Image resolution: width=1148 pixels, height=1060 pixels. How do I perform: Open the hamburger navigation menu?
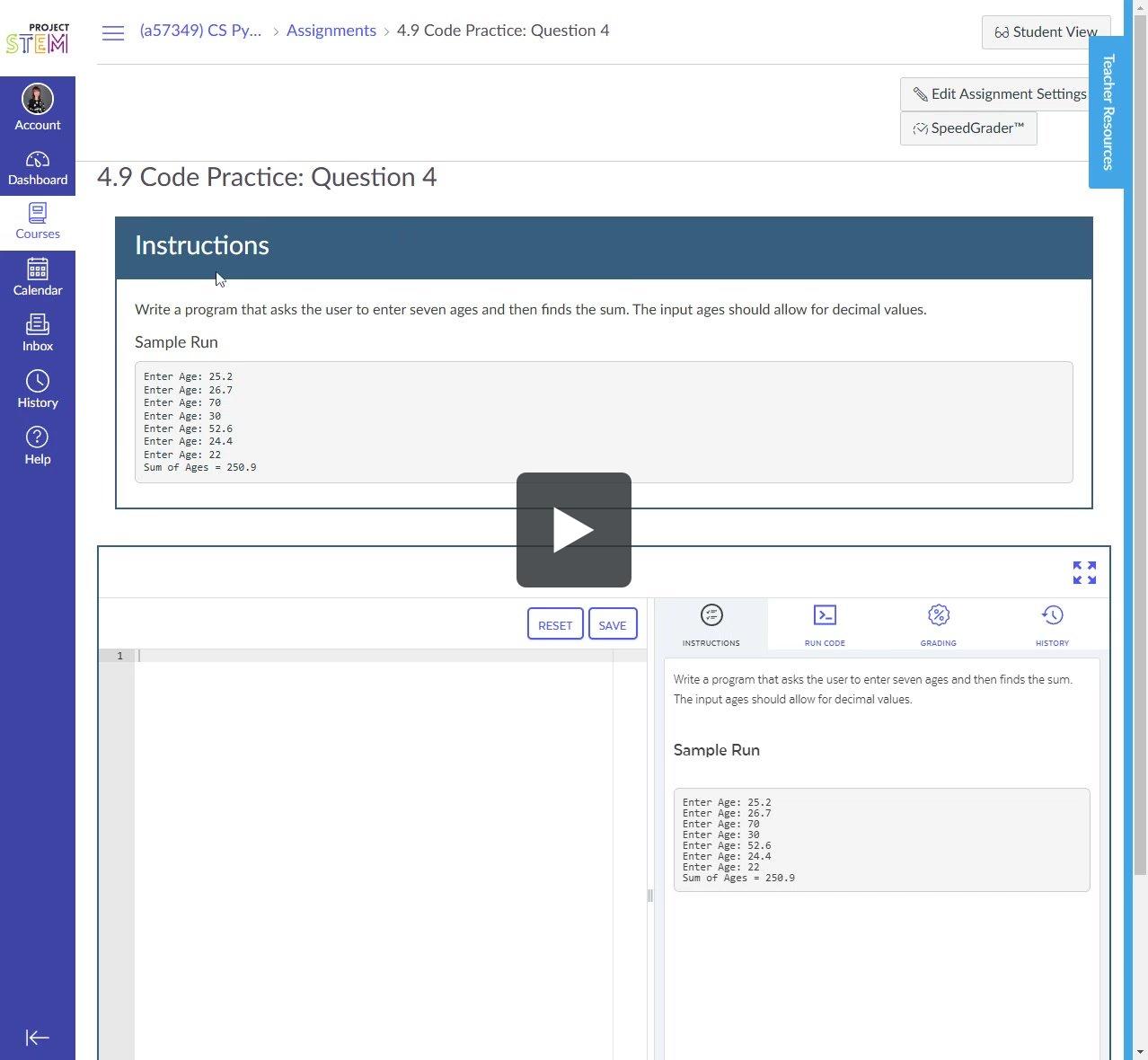click(x=113, y=33)
